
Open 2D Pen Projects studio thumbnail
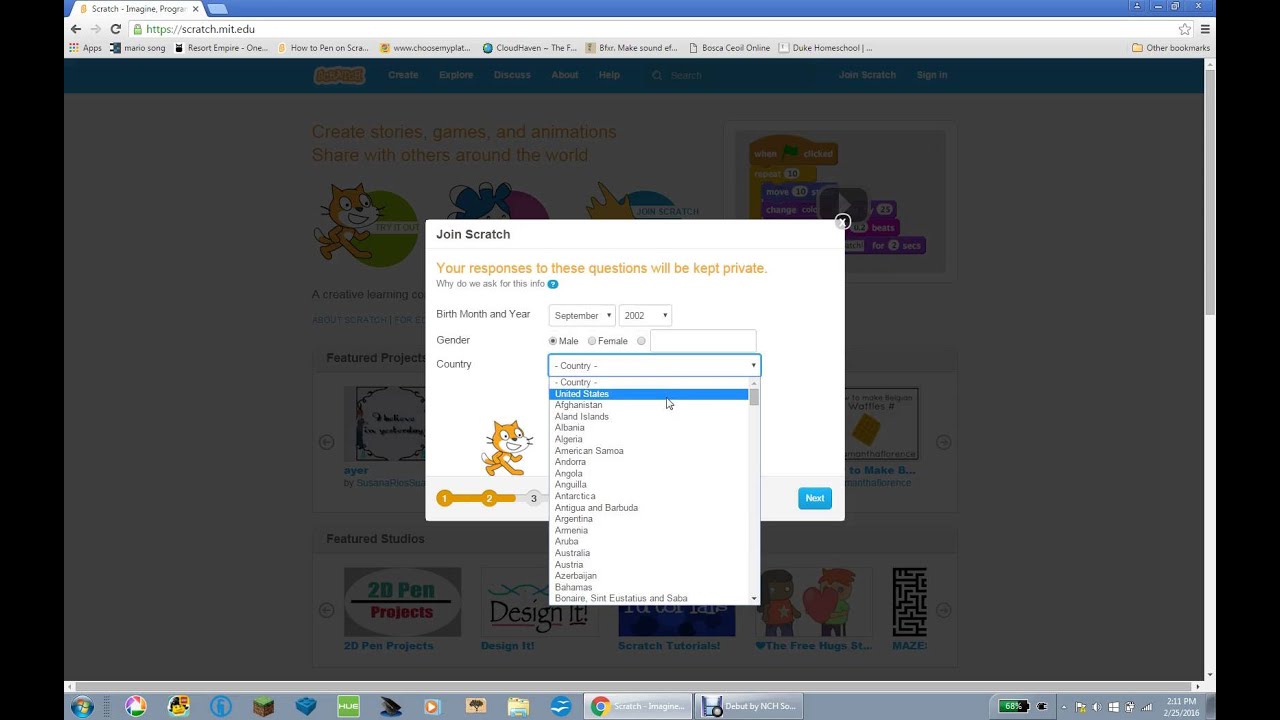[402, 602]
